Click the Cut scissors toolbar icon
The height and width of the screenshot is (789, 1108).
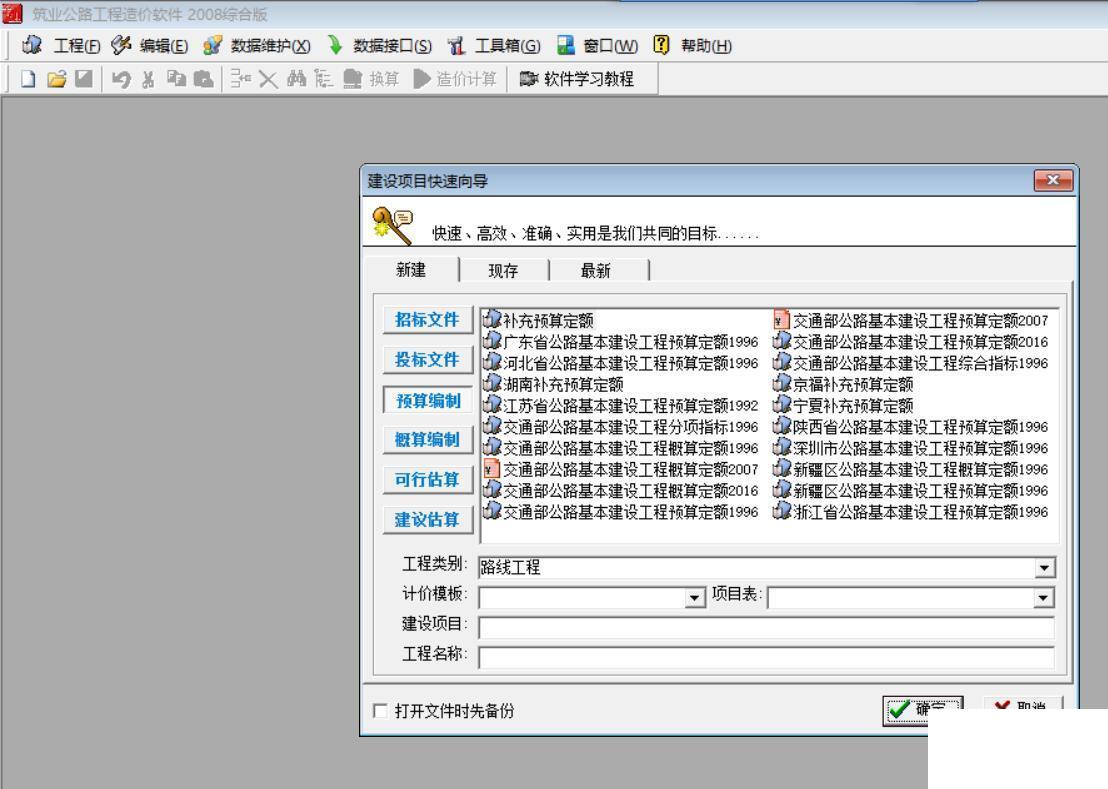148,79
